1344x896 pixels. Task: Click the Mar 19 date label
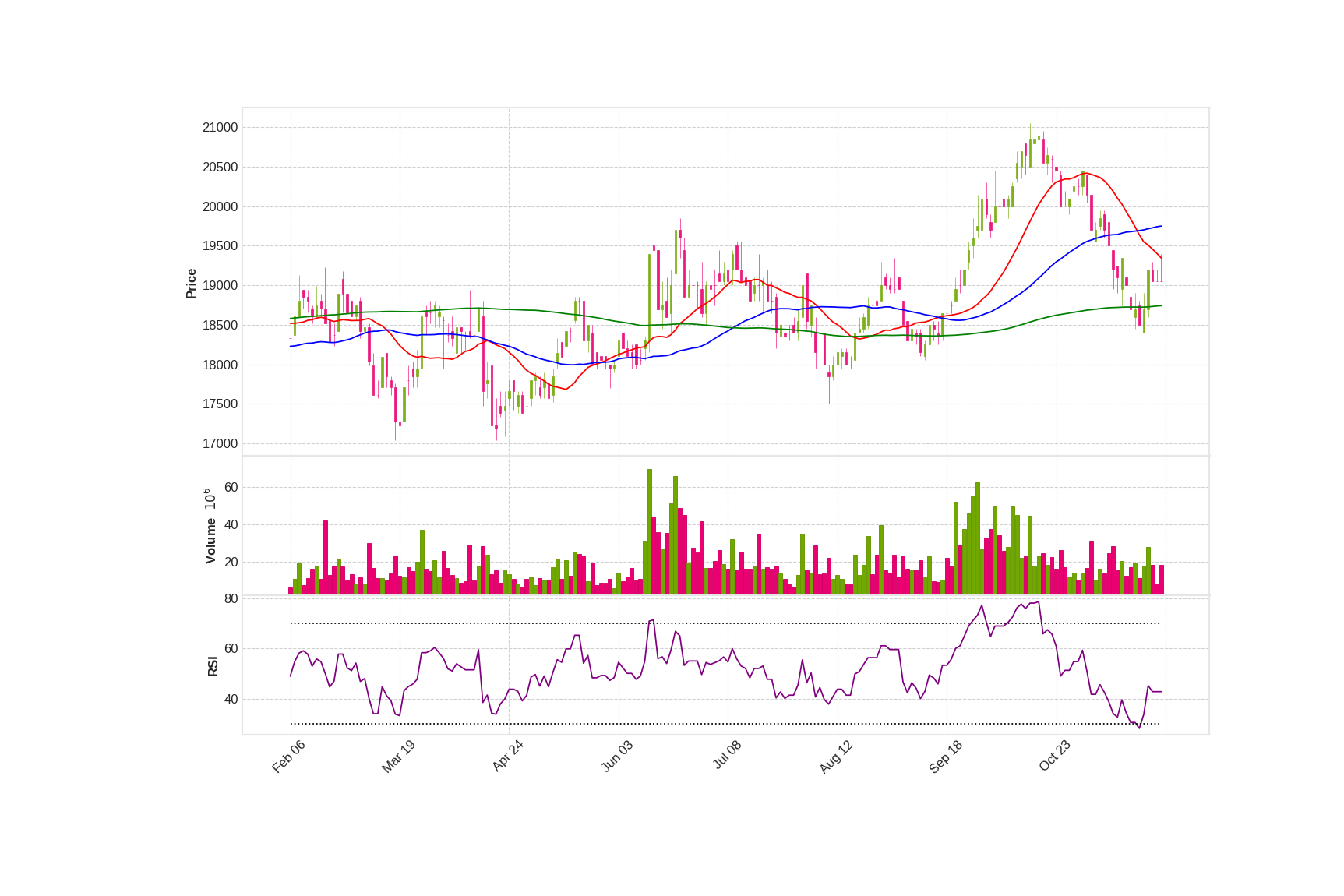coord(398,757)
